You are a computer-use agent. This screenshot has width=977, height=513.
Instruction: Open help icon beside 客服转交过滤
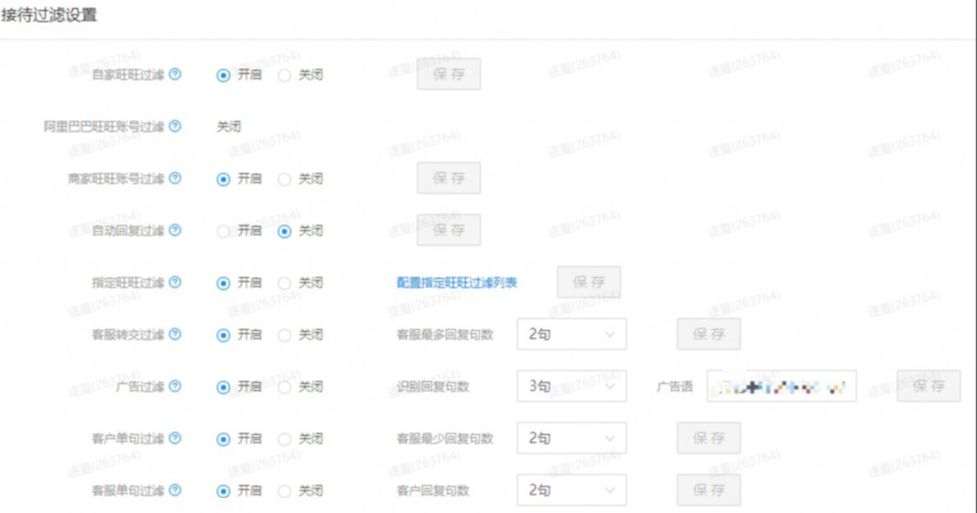pos(176,334)
